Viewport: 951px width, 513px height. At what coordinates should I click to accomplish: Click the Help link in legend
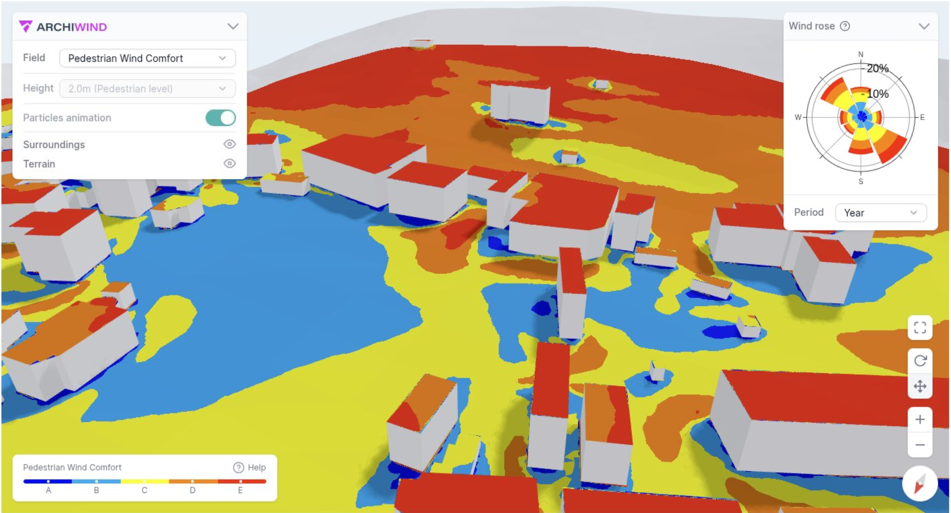coord(250,468)
